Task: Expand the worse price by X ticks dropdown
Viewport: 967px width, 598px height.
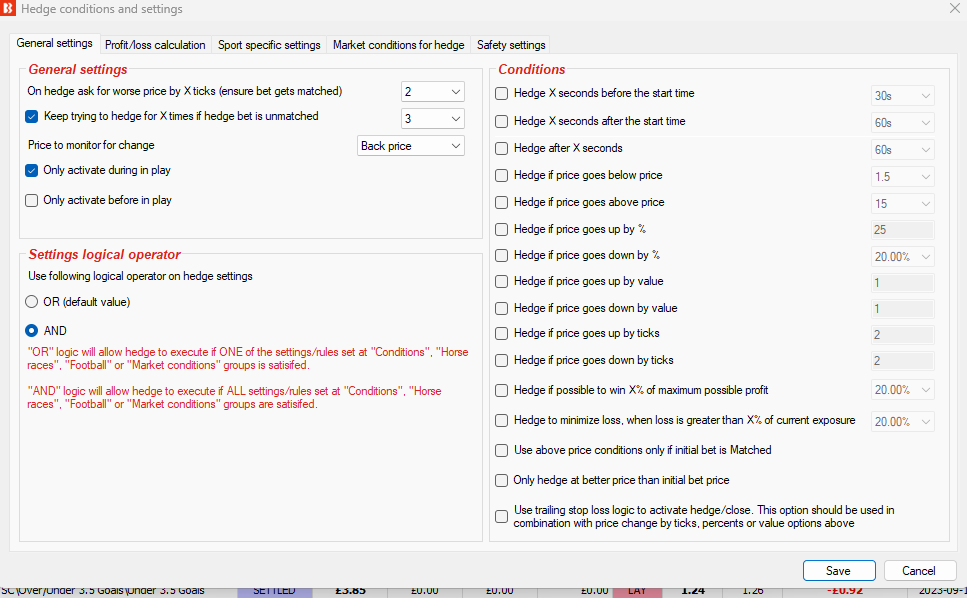Action: pos(432,92)
